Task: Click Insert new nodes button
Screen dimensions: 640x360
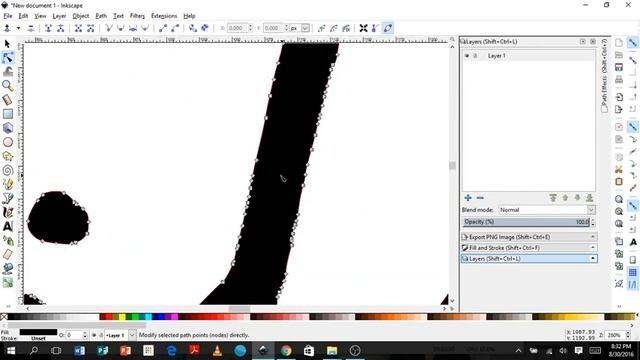Action: [7, 28]
